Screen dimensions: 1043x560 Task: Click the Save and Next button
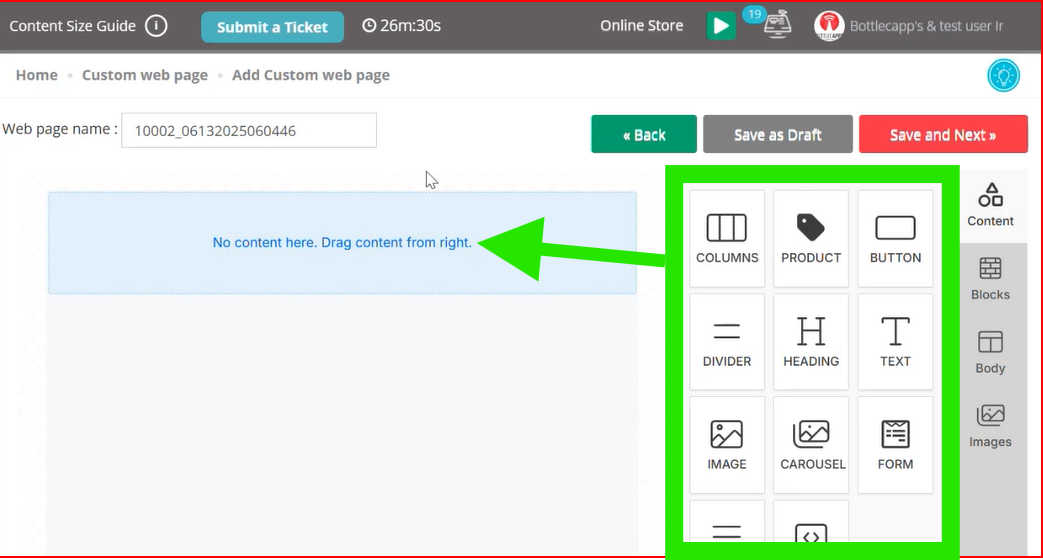(x=943, y=134)
